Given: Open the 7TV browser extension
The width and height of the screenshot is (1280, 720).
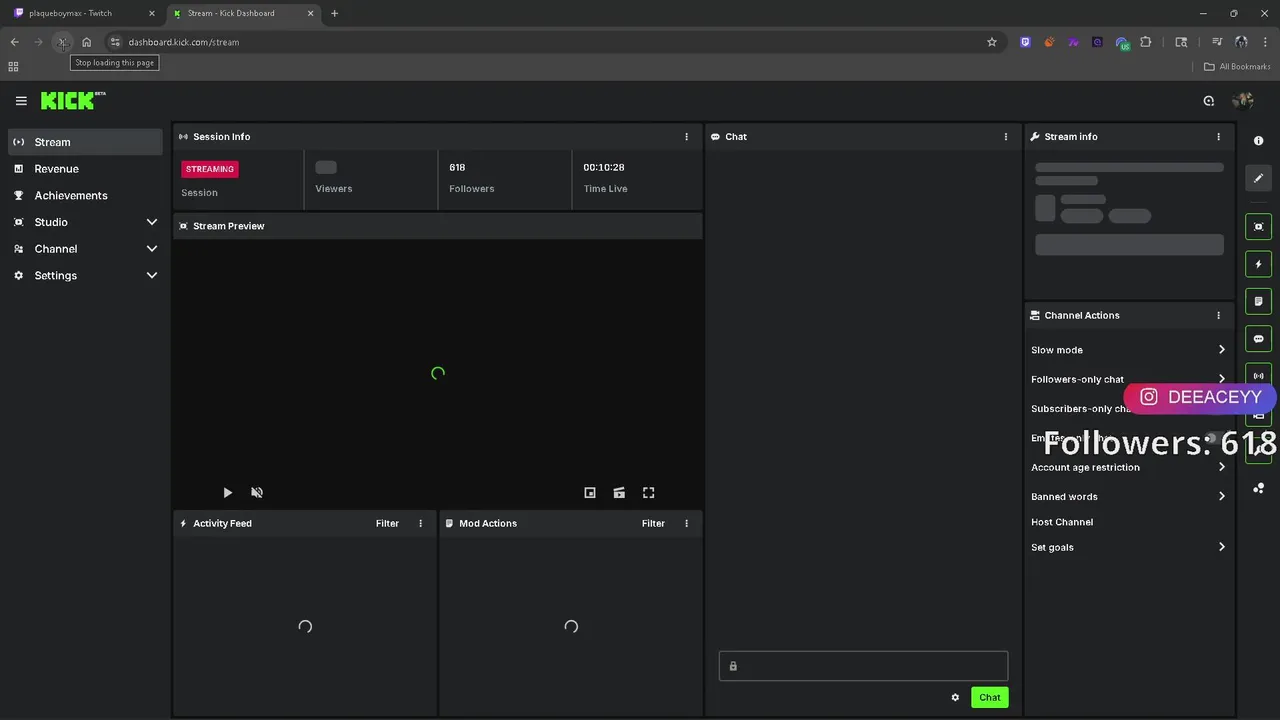Looking at the screenshot, I should coord(1073,42).
